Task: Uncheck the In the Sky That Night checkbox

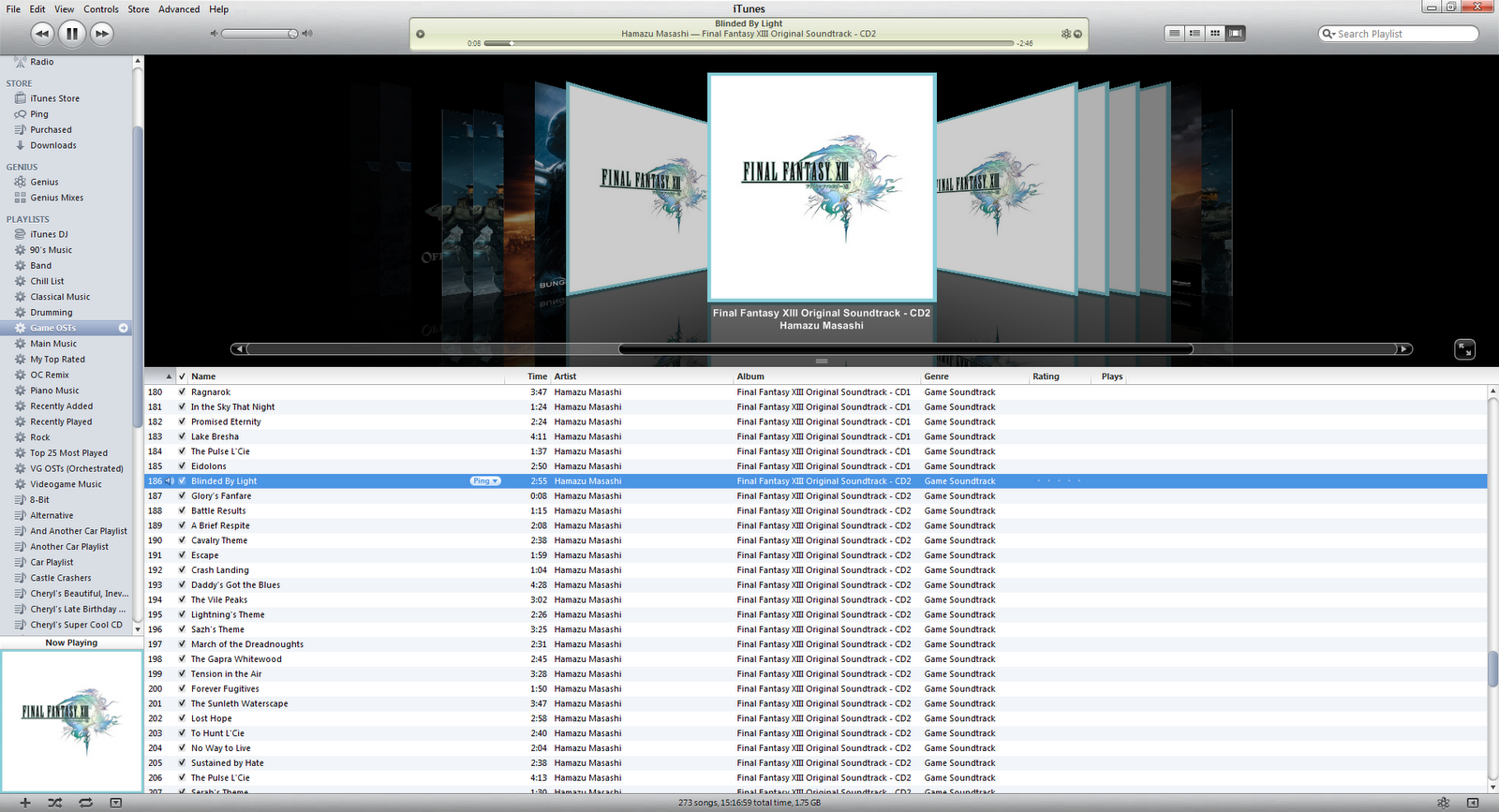Action: pos(182,407)
